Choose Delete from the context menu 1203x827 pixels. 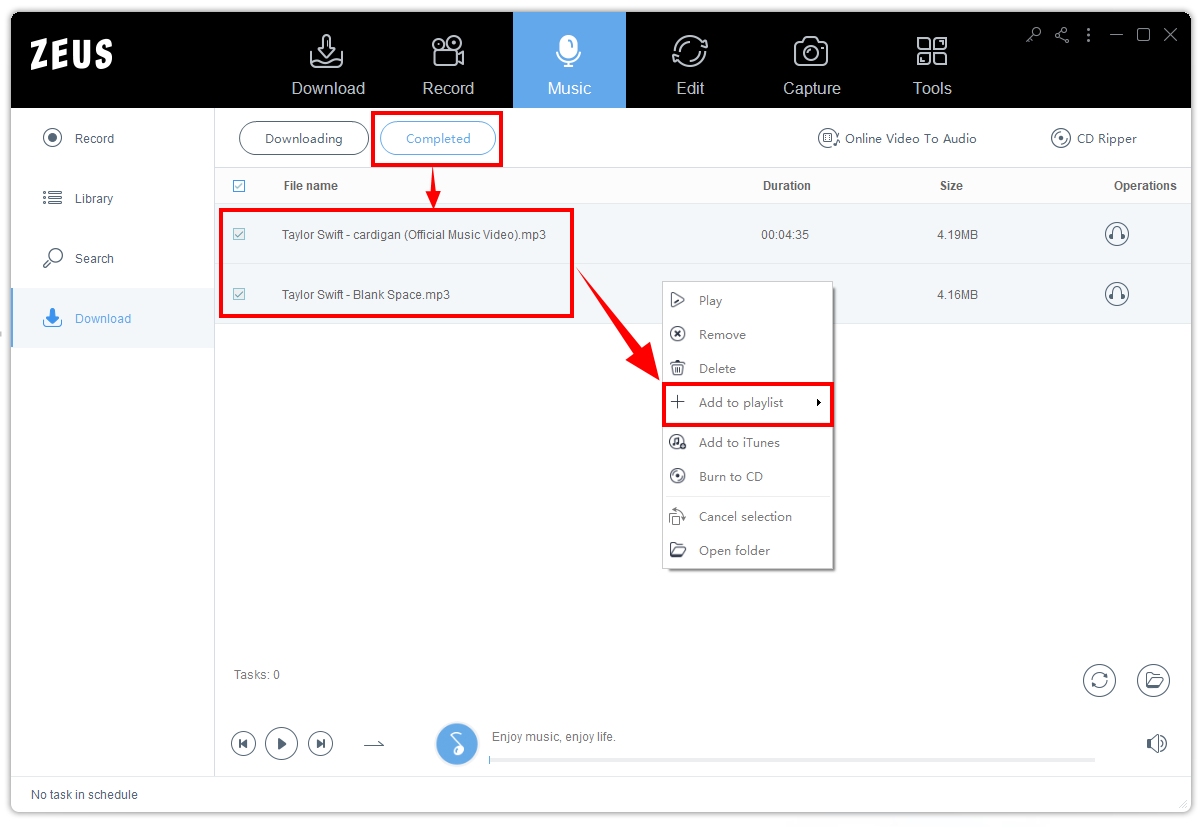[x=747, y=368]
